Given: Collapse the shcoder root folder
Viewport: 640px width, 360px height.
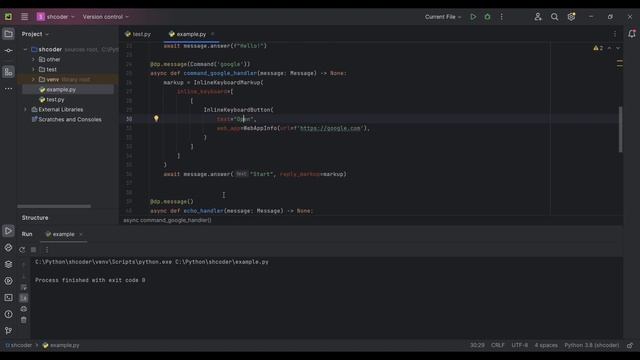Looking at the screenshot, I should tap(25, 49).
